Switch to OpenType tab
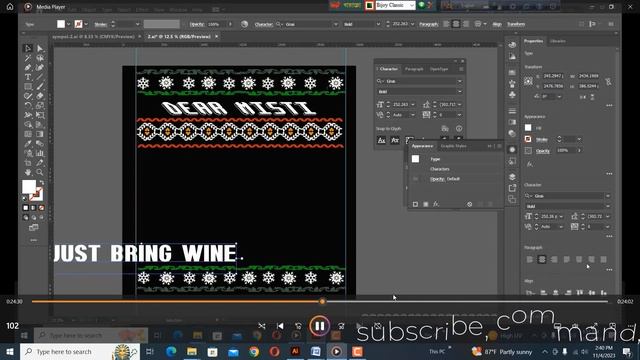Viewport: 640px width, 360px height. click(x=439, y=69)
